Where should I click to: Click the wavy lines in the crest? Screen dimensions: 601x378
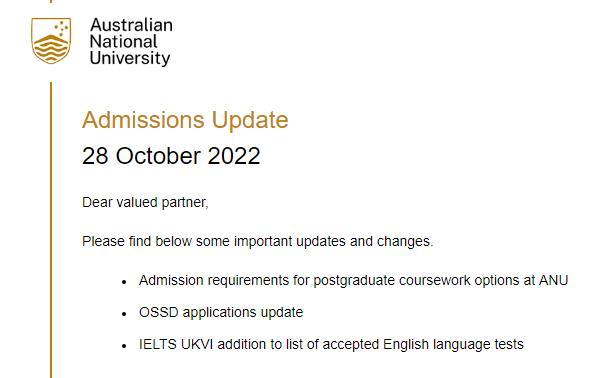click(50, 49)
